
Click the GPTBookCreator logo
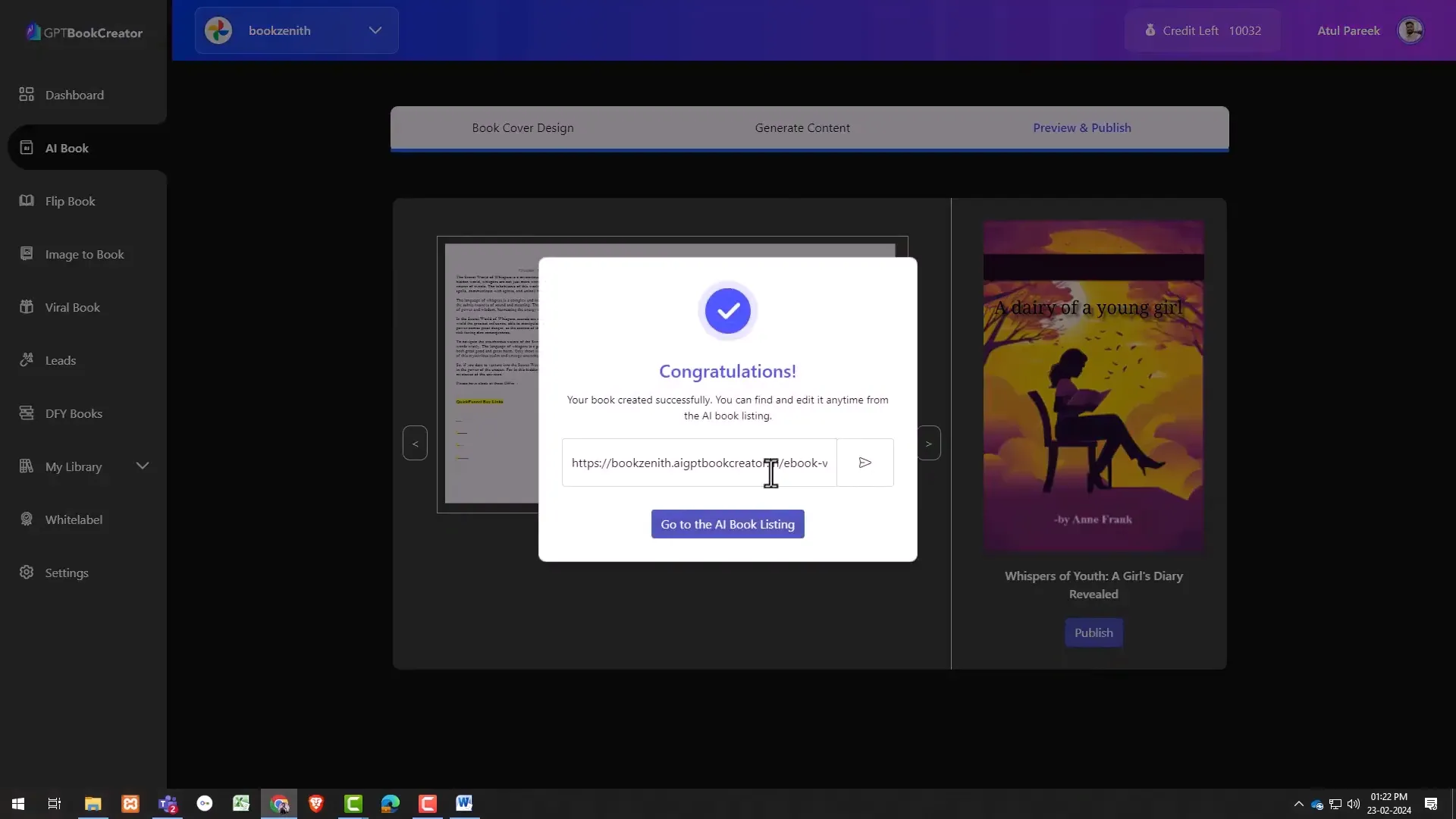pos(84,32)
